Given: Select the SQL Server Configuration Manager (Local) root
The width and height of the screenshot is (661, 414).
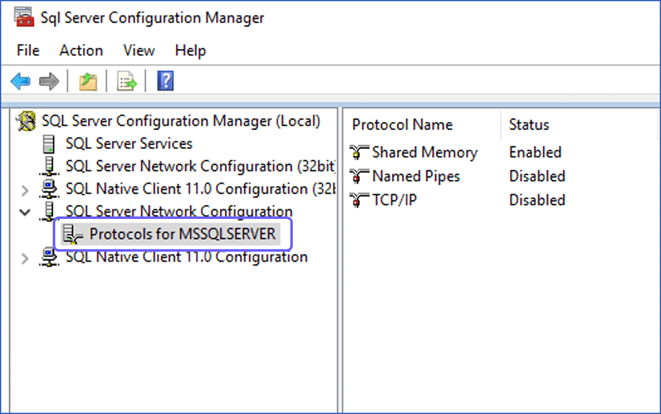Looking at the screenshot, I should (180, 121).
